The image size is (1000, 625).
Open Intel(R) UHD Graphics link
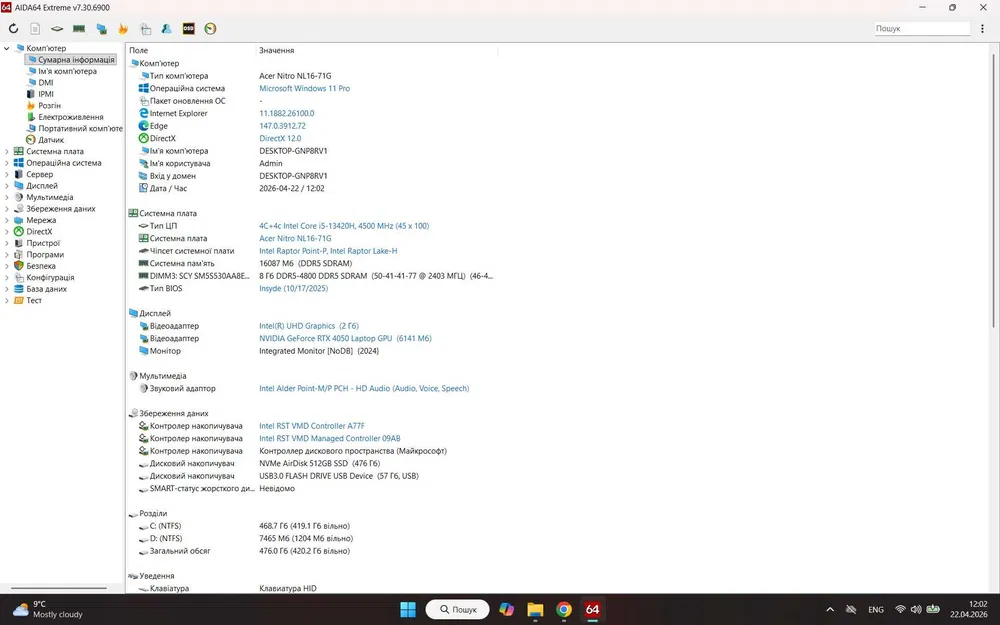[309, 326]
